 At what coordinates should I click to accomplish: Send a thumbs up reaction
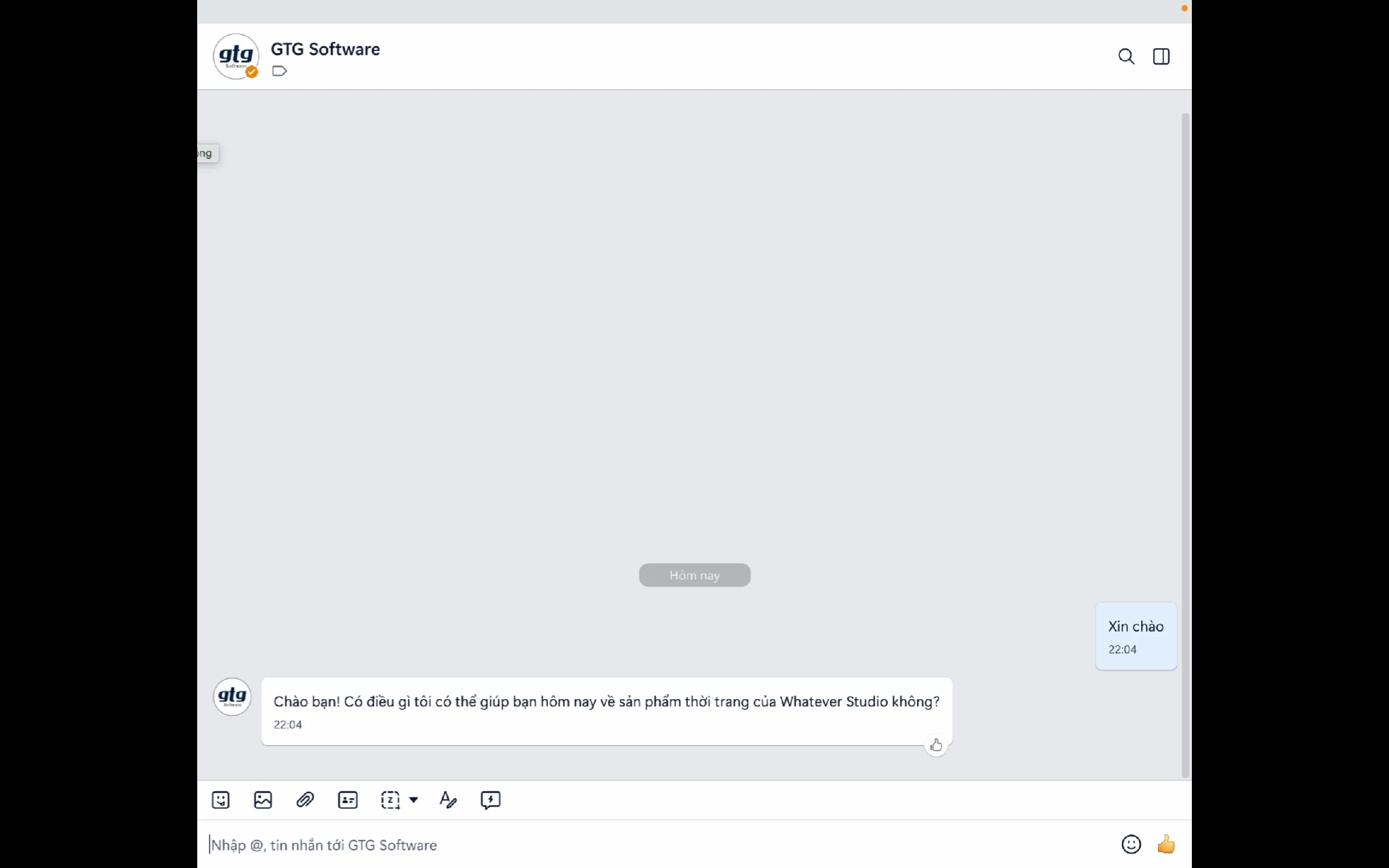point(1166,844)
